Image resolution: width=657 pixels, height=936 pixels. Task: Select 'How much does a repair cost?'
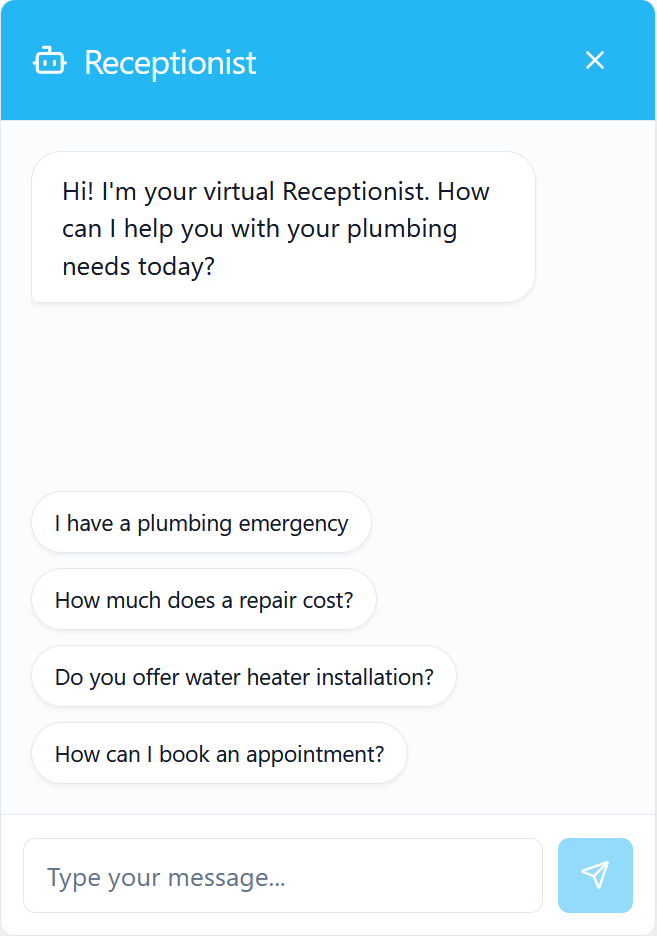click(x=204, y=599)
